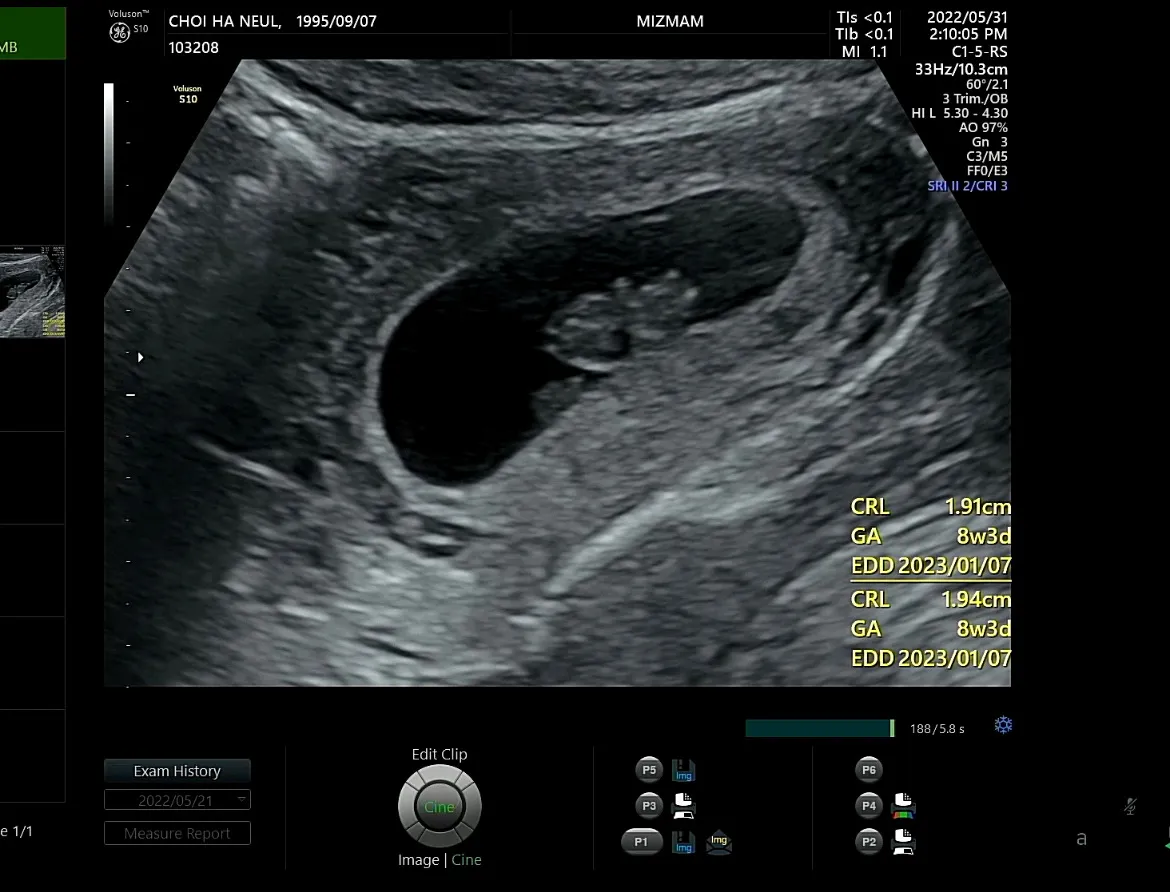Click the cine clip progress bar

pyautogui.click(x=819, y=728)
